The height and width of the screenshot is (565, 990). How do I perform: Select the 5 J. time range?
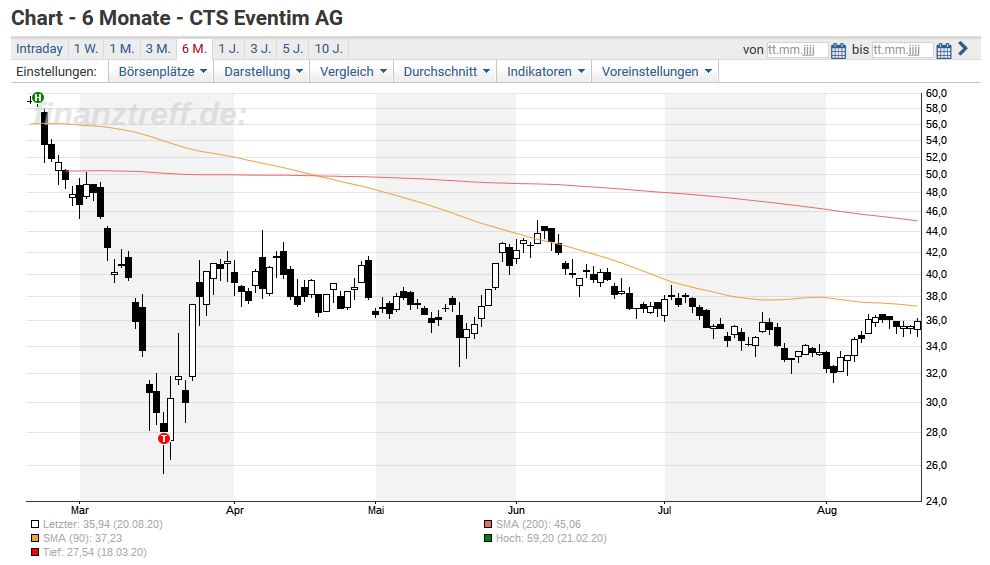coord(293,49)
